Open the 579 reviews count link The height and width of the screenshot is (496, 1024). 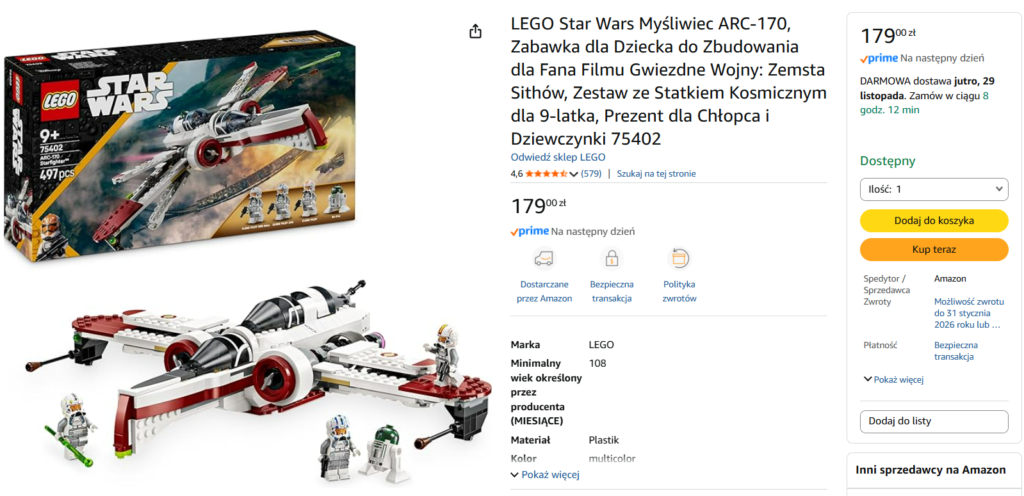pos(591,174)
